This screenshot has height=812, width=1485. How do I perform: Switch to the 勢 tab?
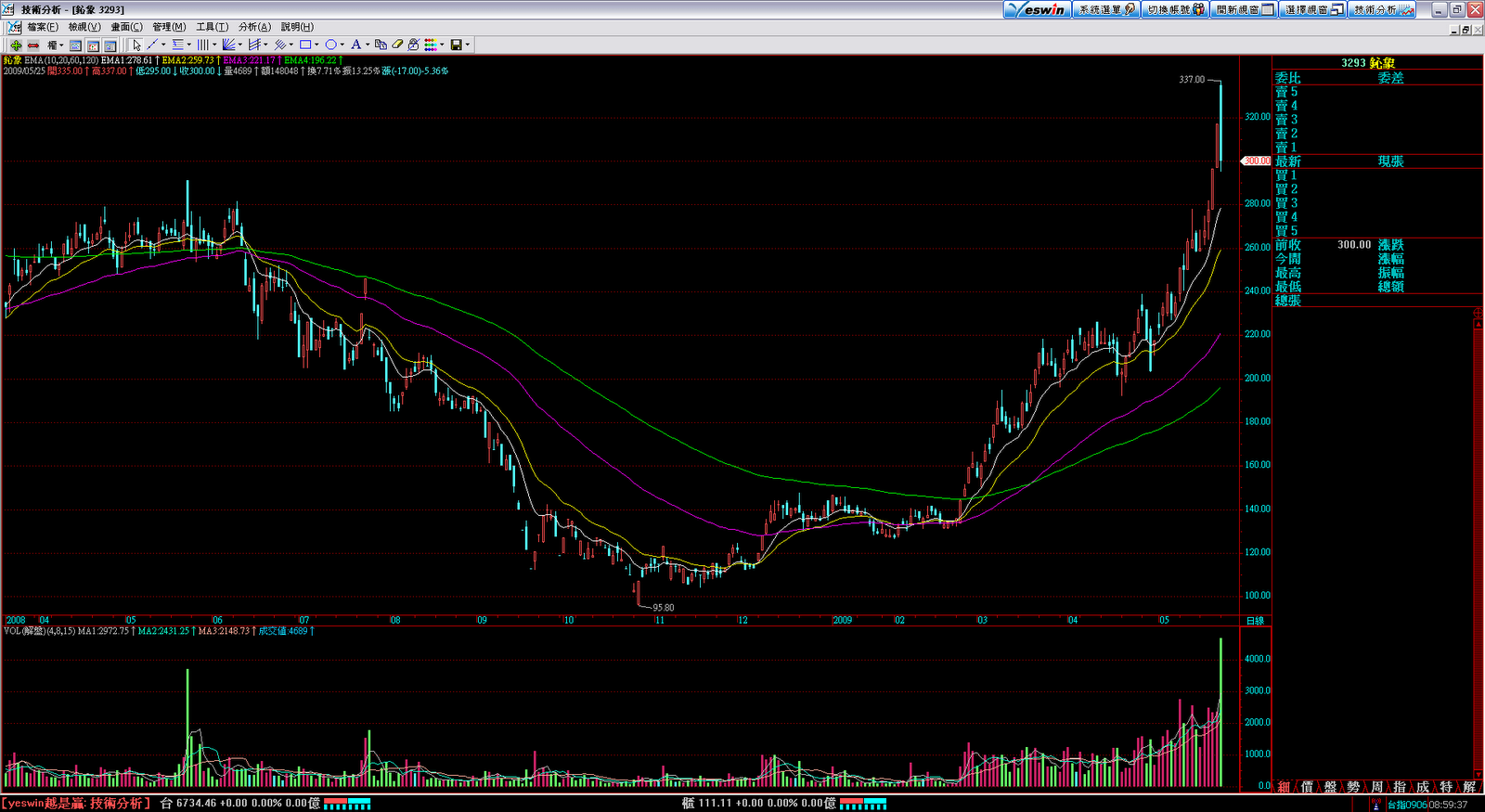(x=1353, y=787)
